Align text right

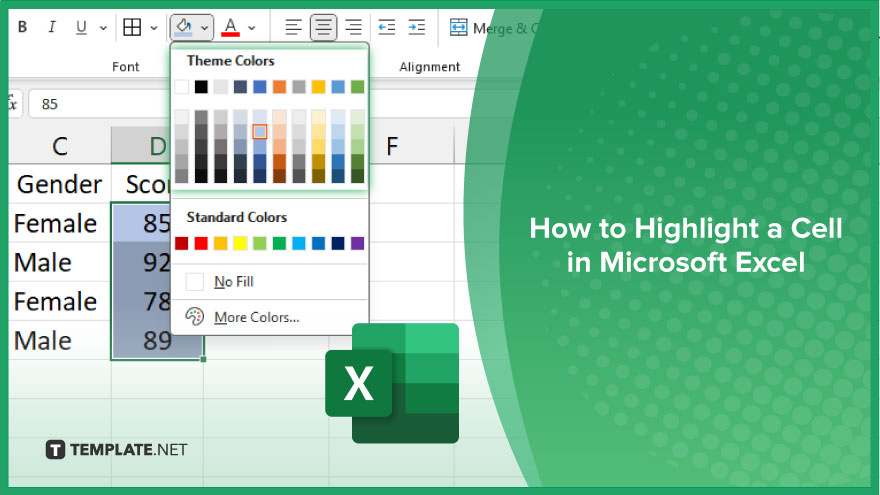coord(353,27)
